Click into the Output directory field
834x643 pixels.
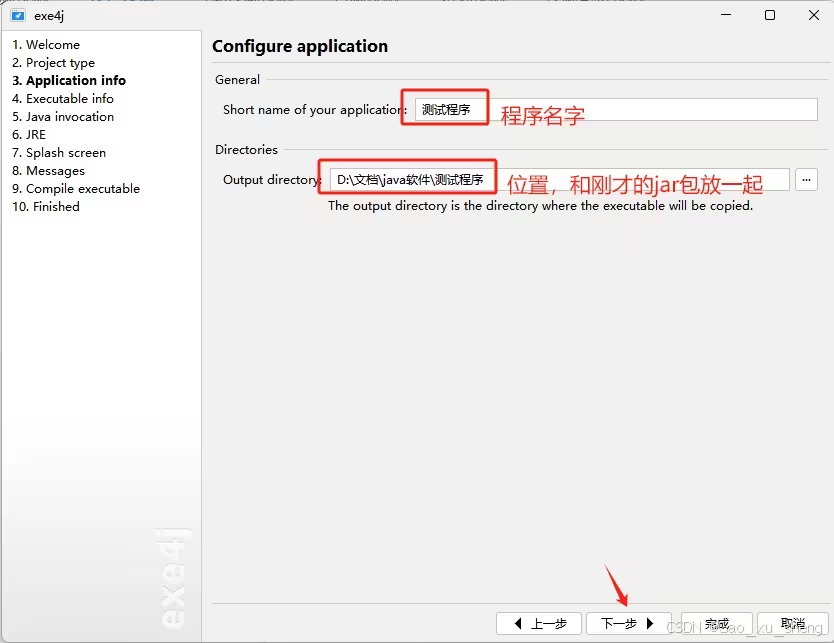[560, 180]
